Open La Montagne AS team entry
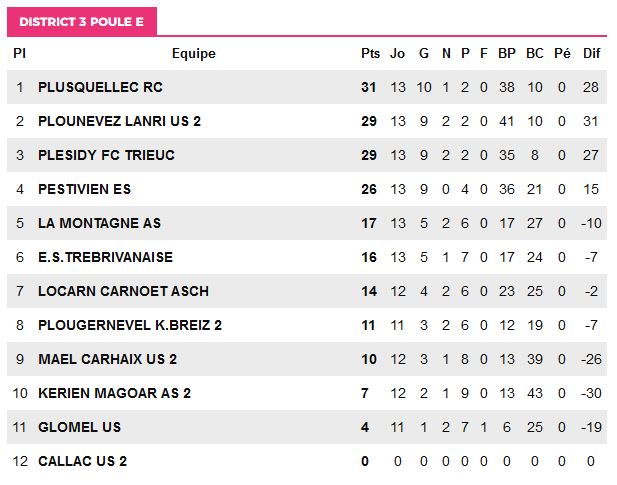The width and height of the screenshot is (617, 485). pos(100,223)
